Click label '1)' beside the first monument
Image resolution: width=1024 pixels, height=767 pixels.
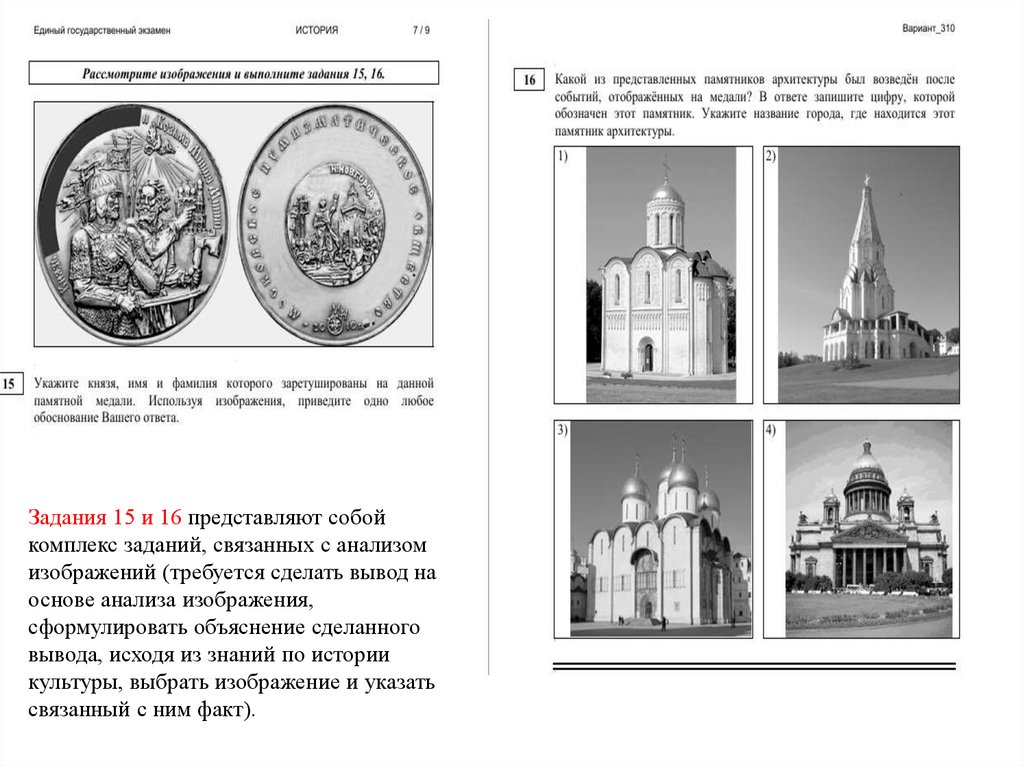click(563, 155)
